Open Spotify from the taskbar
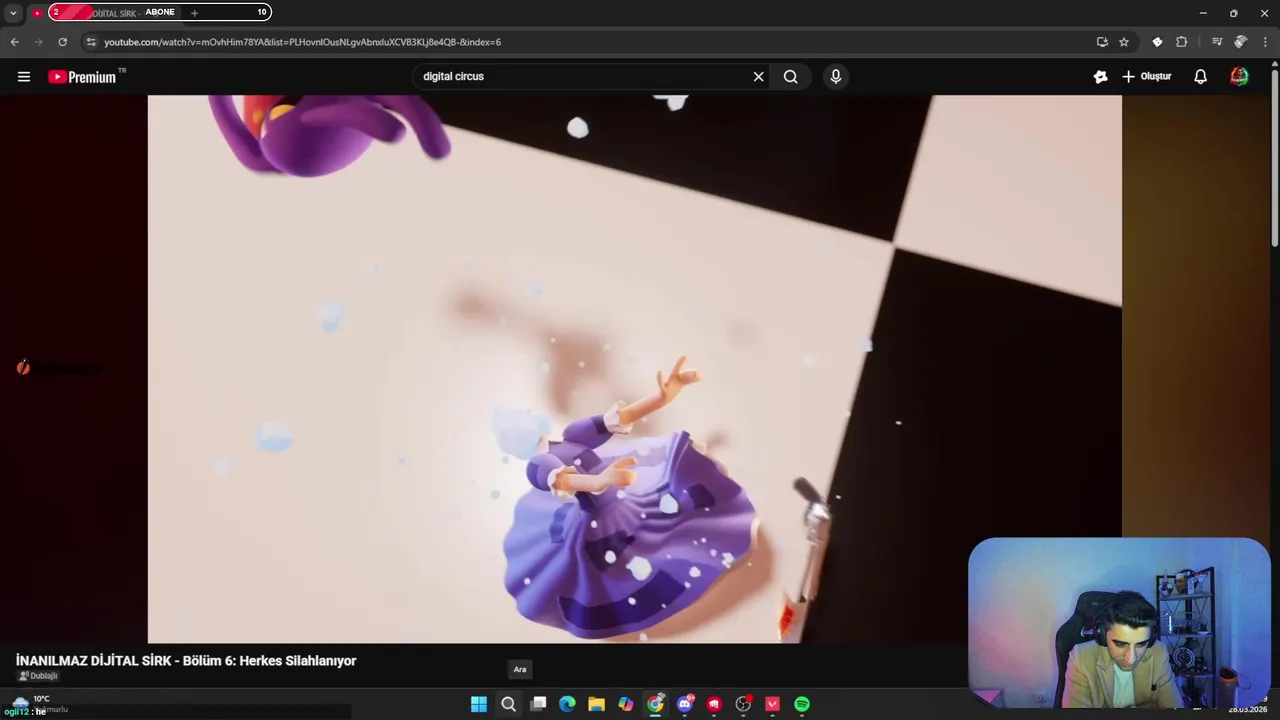The image size is (1280, 720). 802,704
